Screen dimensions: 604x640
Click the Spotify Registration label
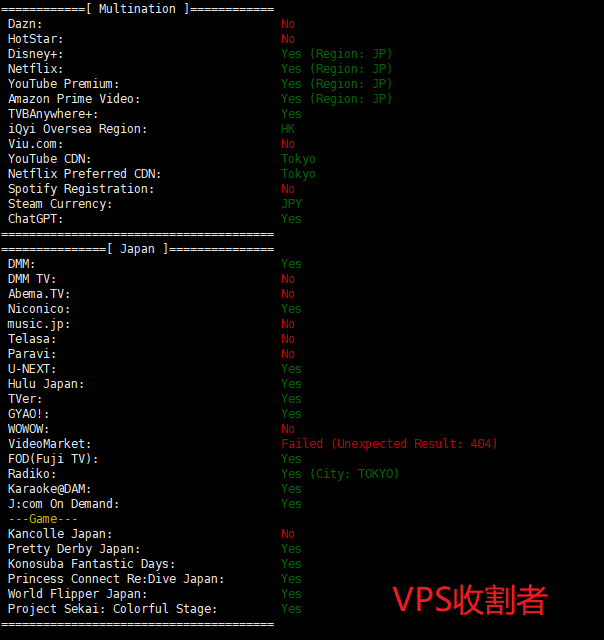pyautogui.click(x=81, y=189)
